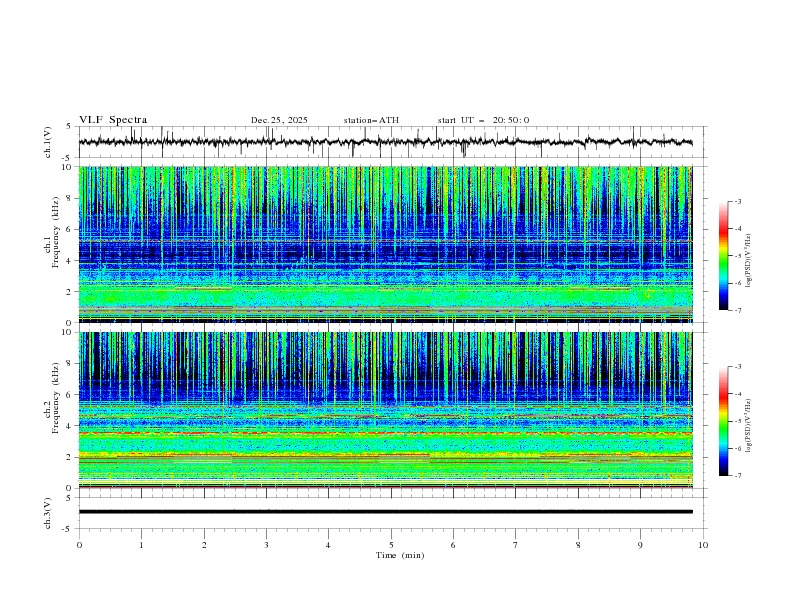Click the ch.2 spectrogram "6" kHz tick label
The height and width of the screenshot is (612, 792).
click(x=69, y=395)
